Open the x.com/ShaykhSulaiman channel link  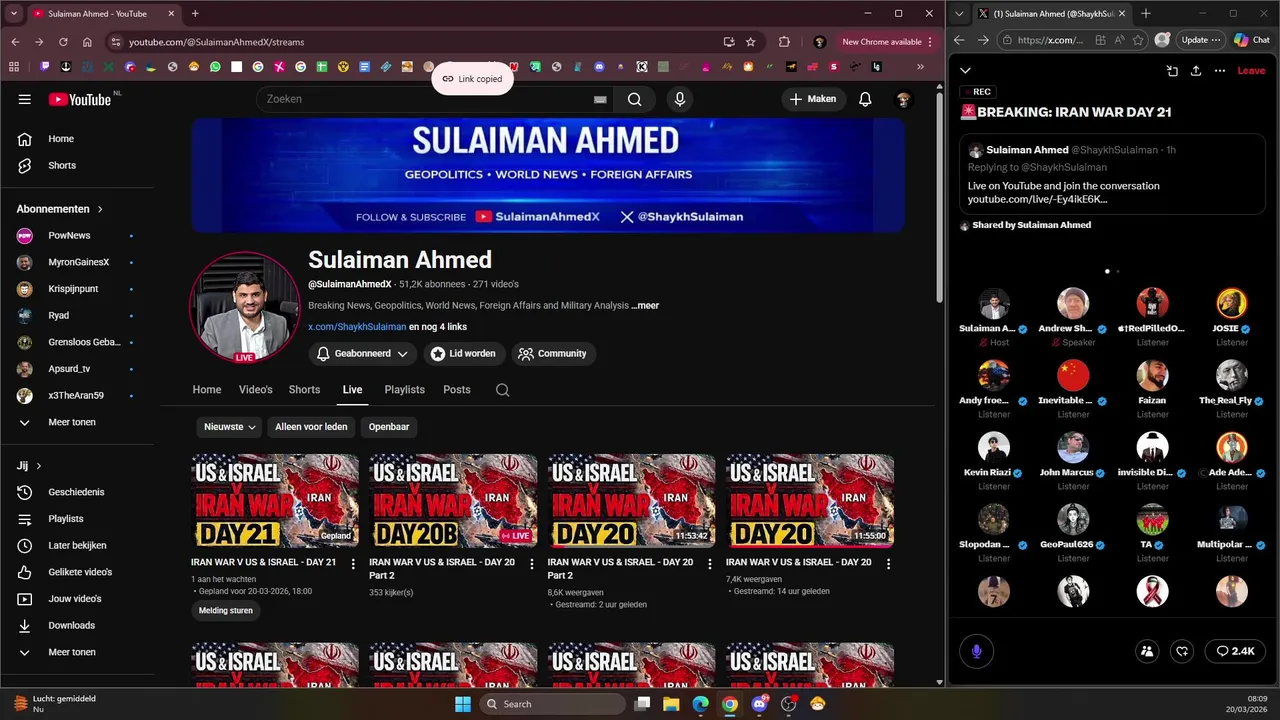click(x=357, y=326)
